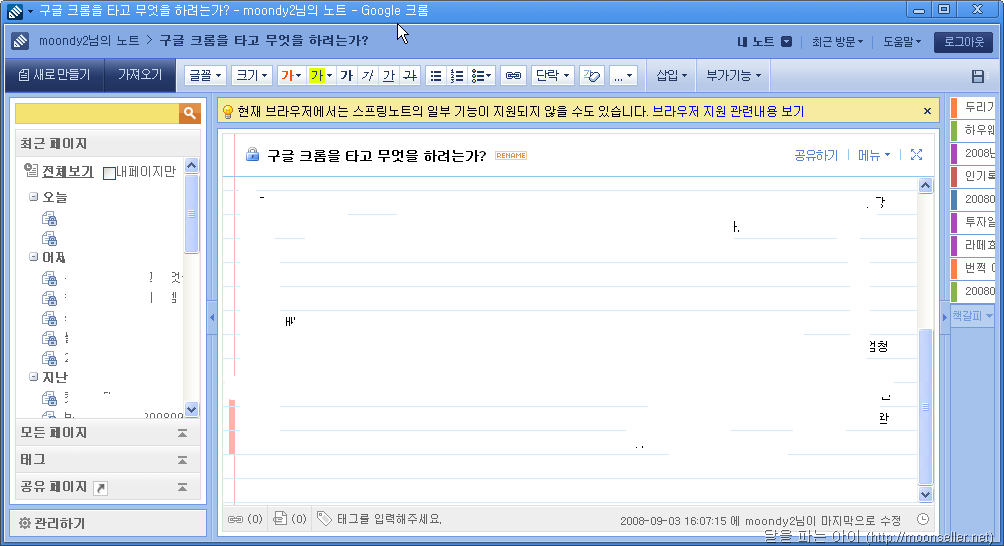Click the 가져오기 import button

pyautogui.click(x=140, y=75)
